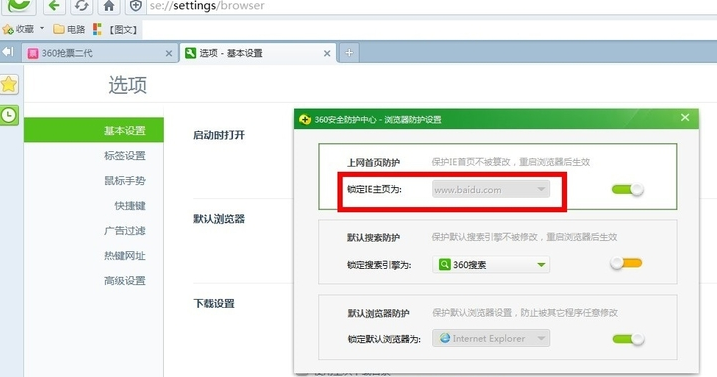The width and height of the screenshot is (717, 377).
Task: Open the 锁定IE主页为 www.baidu.com dropdown
Action: (491, 189)
